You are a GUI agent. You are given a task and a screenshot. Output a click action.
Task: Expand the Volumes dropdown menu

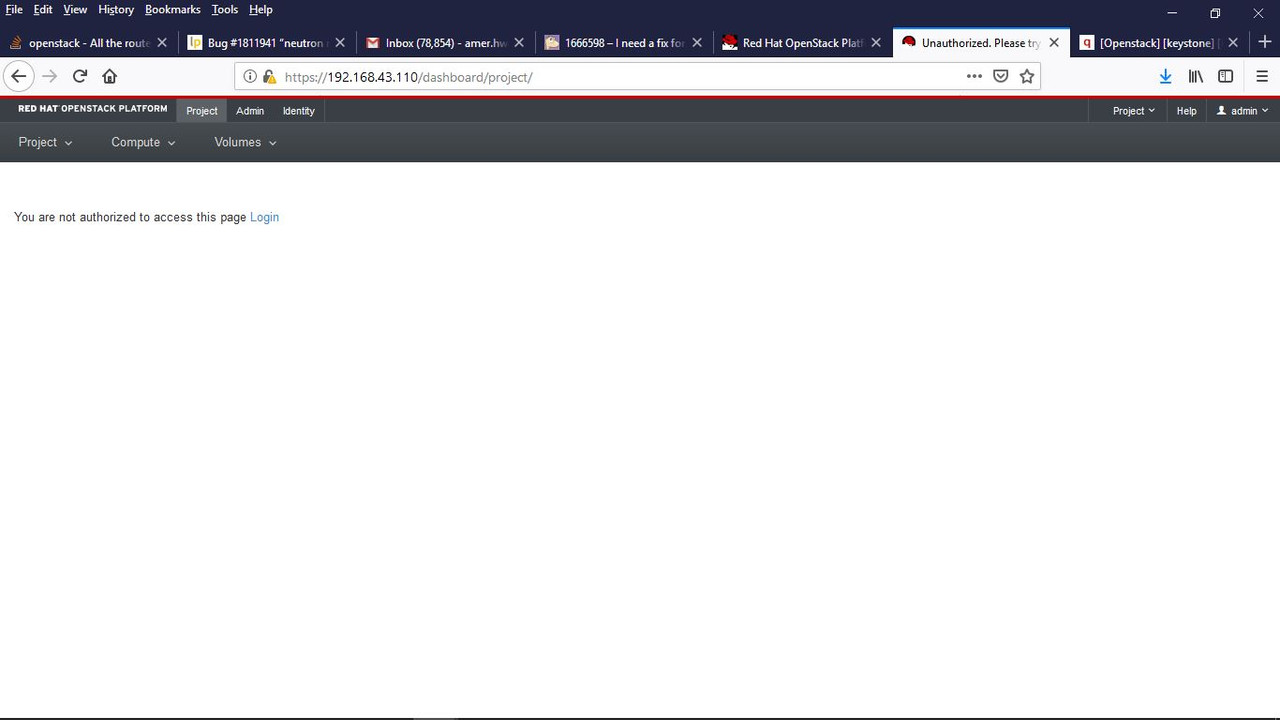[245, 142]
